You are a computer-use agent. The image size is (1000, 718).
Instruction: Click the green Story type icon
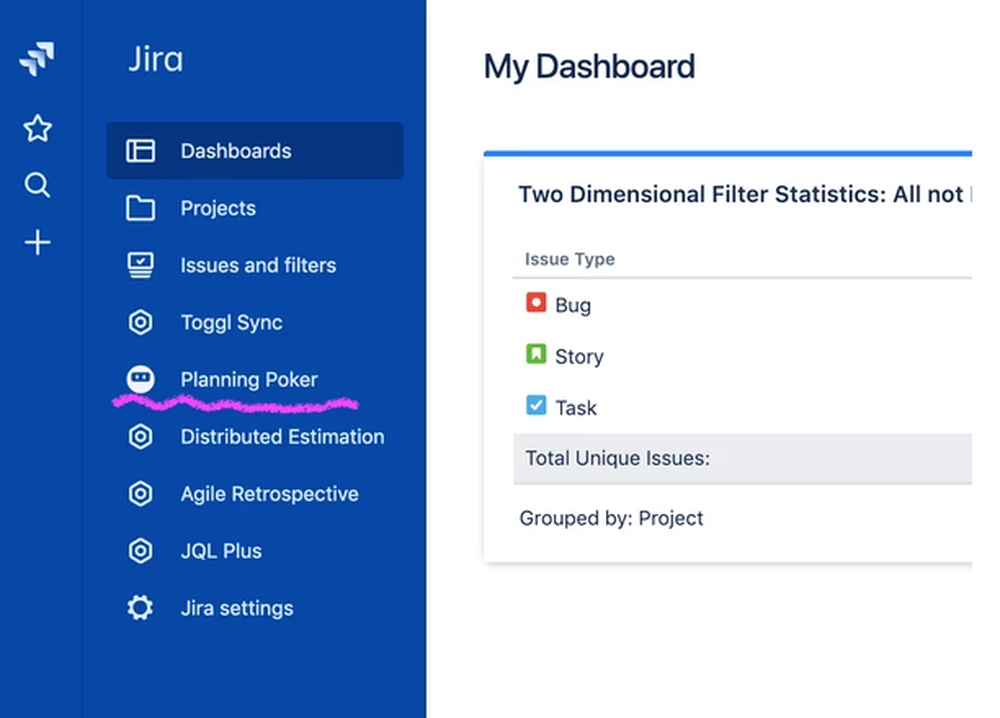click(x=536, y=353)
